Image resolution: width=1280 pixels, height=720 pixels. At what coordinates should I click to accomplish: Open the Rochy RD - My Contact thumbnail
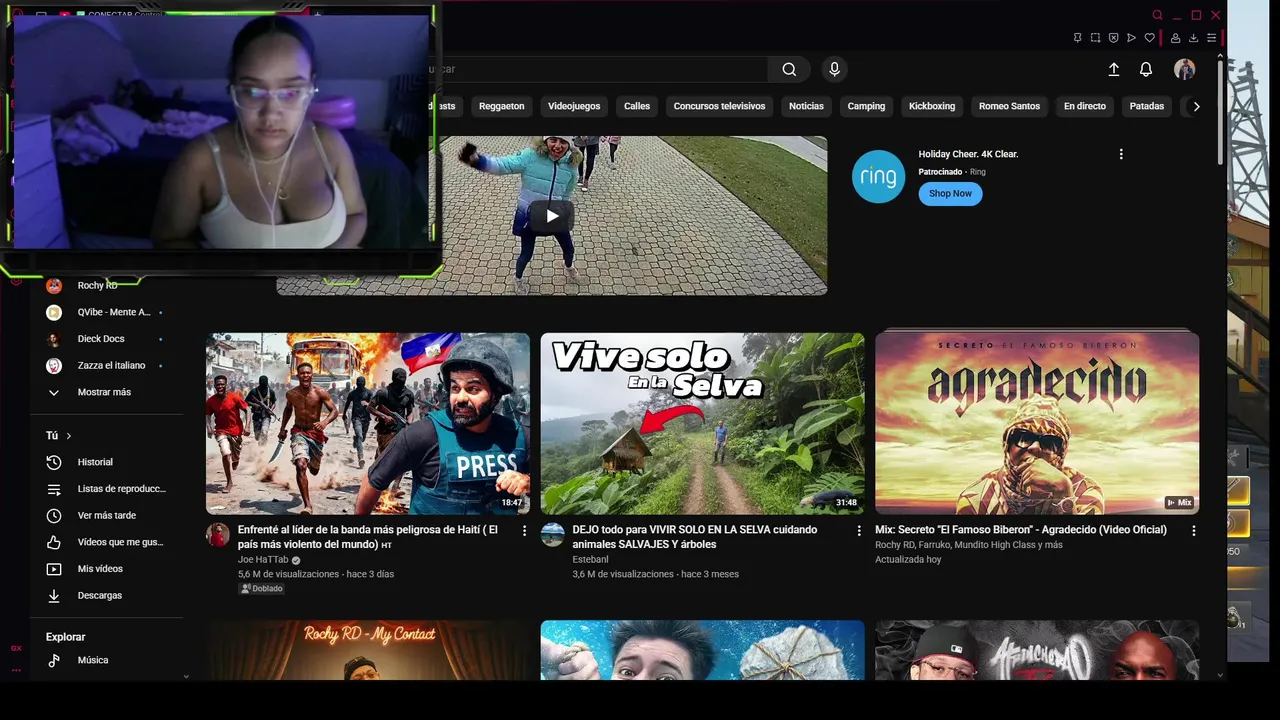pyautogui.click(x=368, y=650)
